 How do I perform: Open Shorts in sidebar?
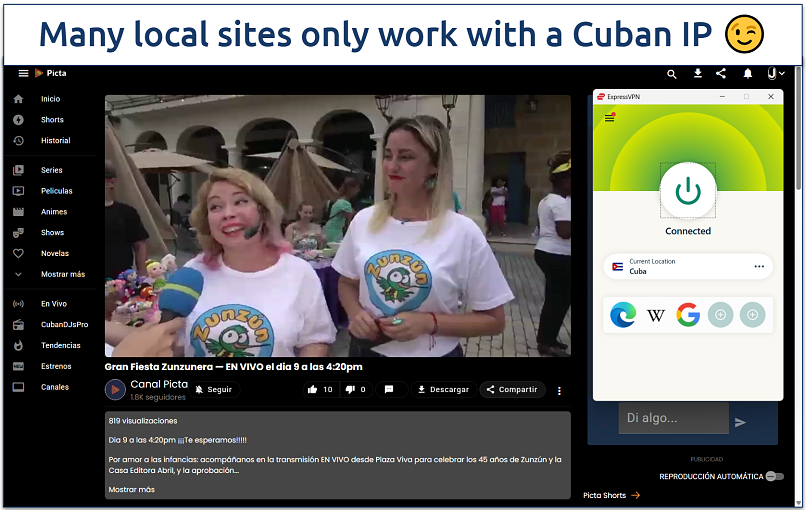tap(52, 120)
